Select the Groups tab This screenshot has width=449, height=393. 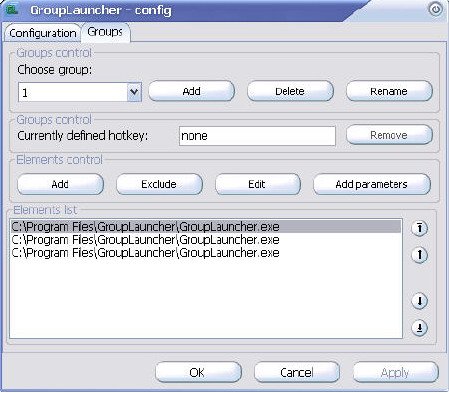pos(105,32)
